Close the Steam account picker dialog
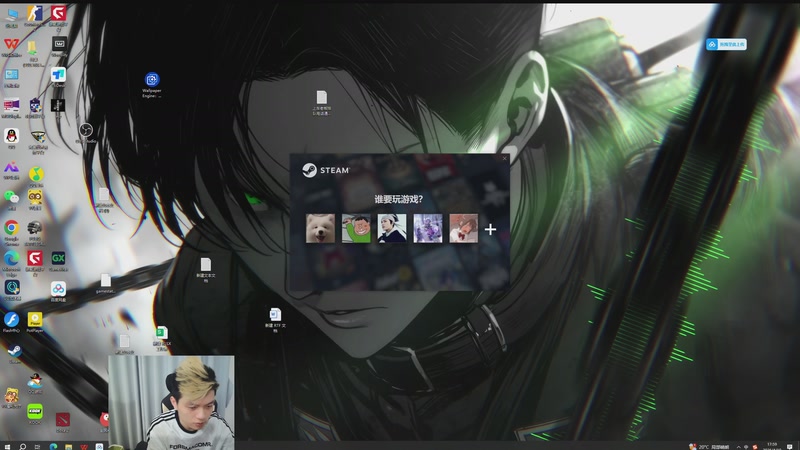 point(505,158)
